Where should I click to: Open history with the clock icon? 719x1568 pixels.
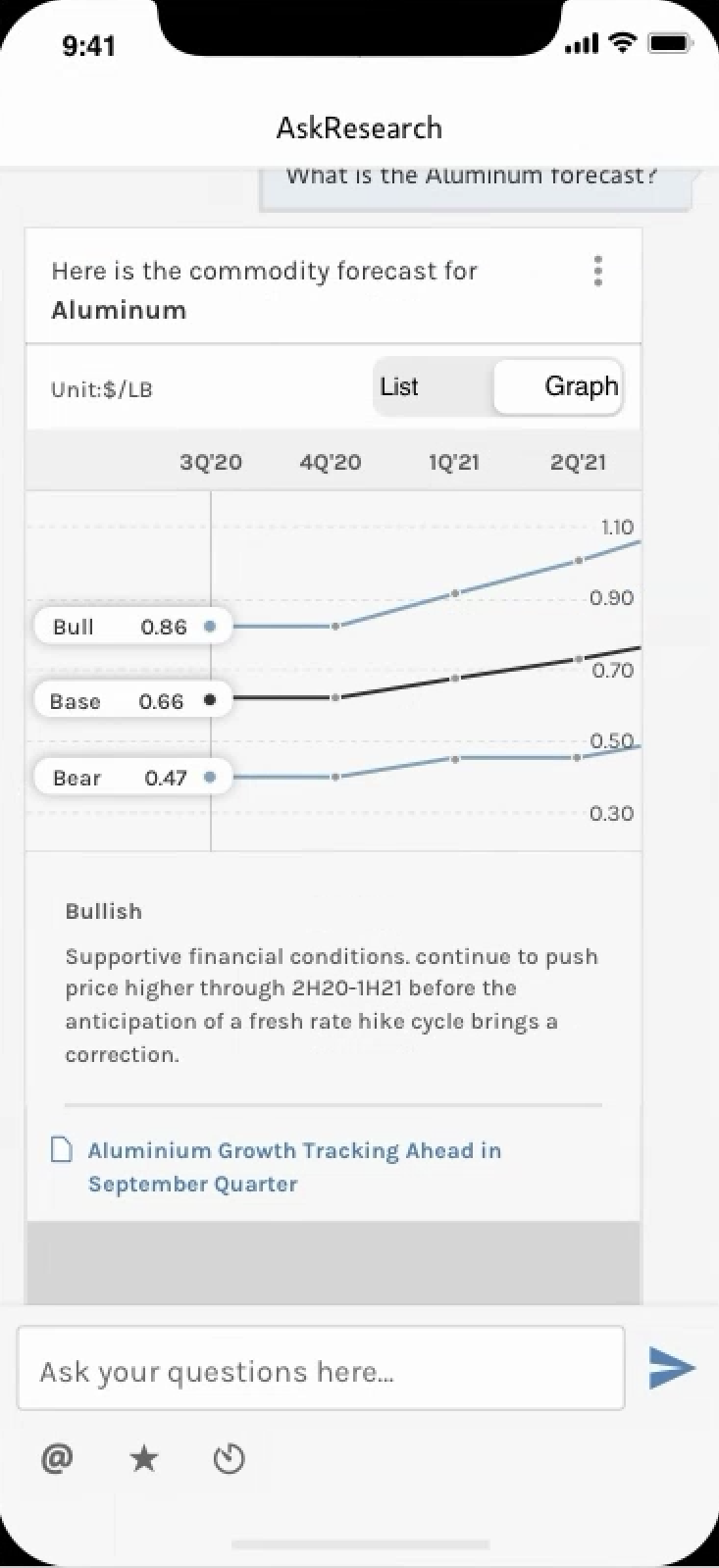pyautogui.click(x=229, y=1459)
